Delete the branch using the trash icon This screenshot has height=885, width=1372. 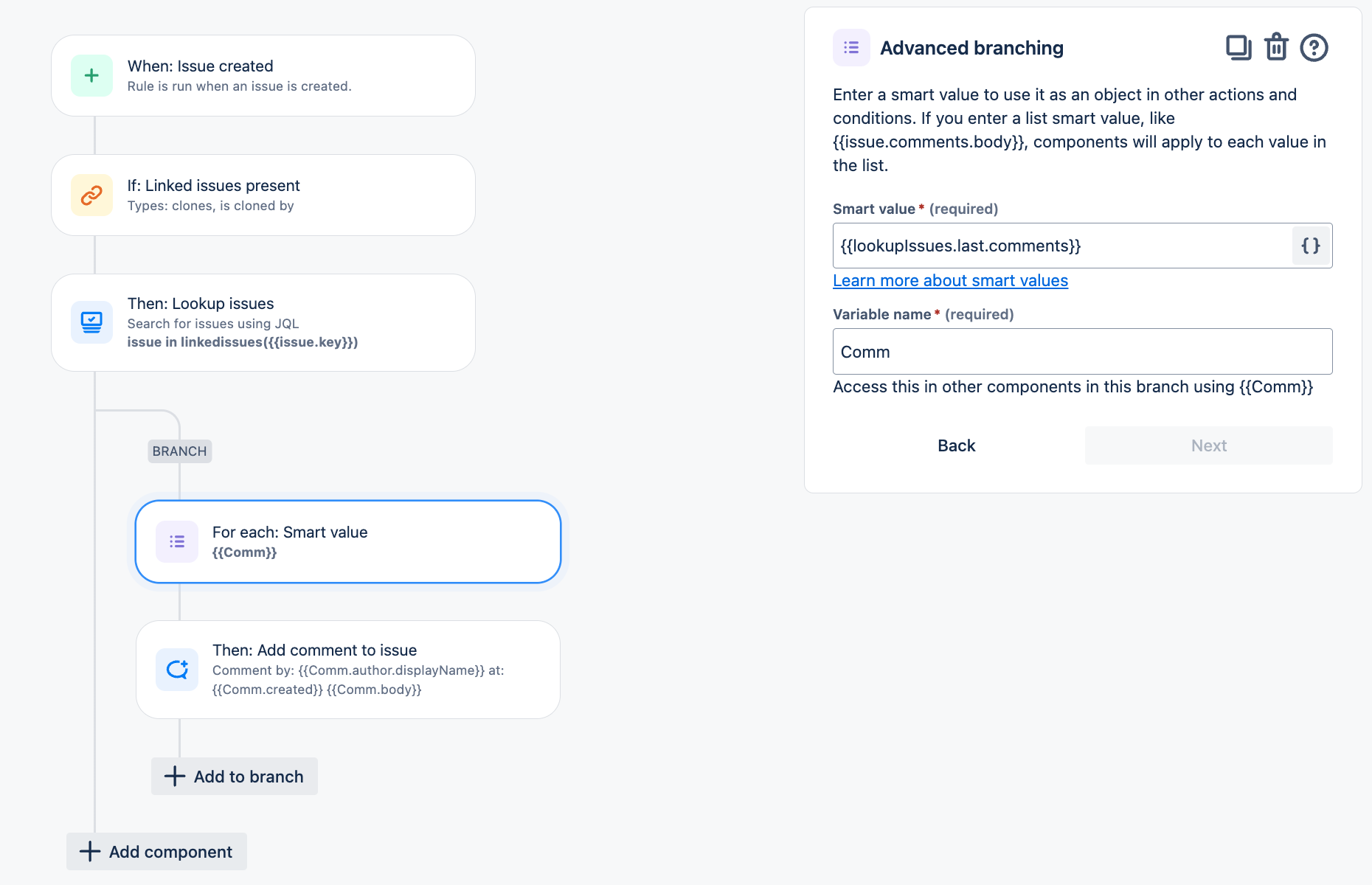[1276, 47]
